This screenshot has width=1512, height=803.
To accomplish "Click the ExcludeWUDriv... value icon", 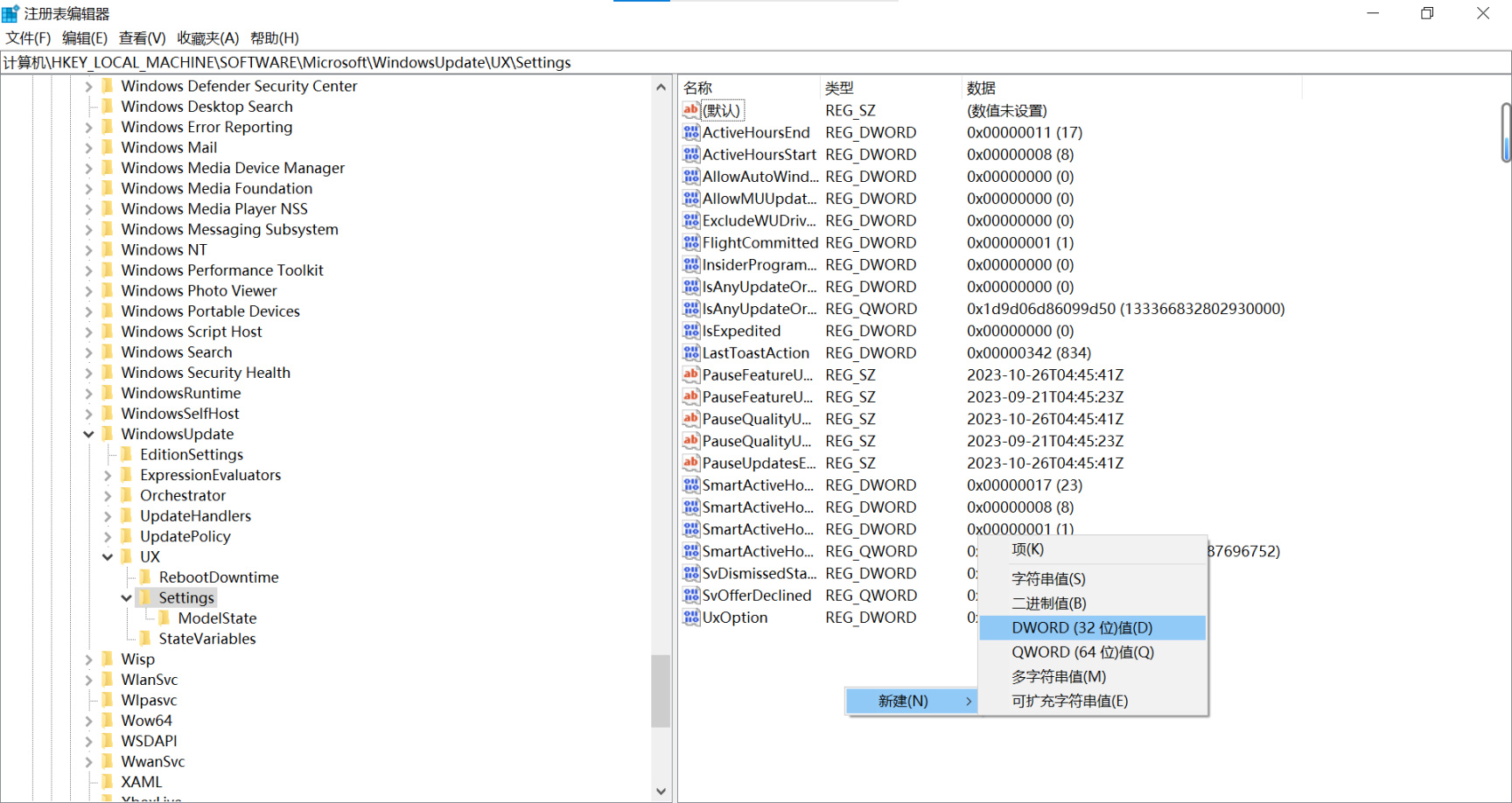I will click(691, 220).
